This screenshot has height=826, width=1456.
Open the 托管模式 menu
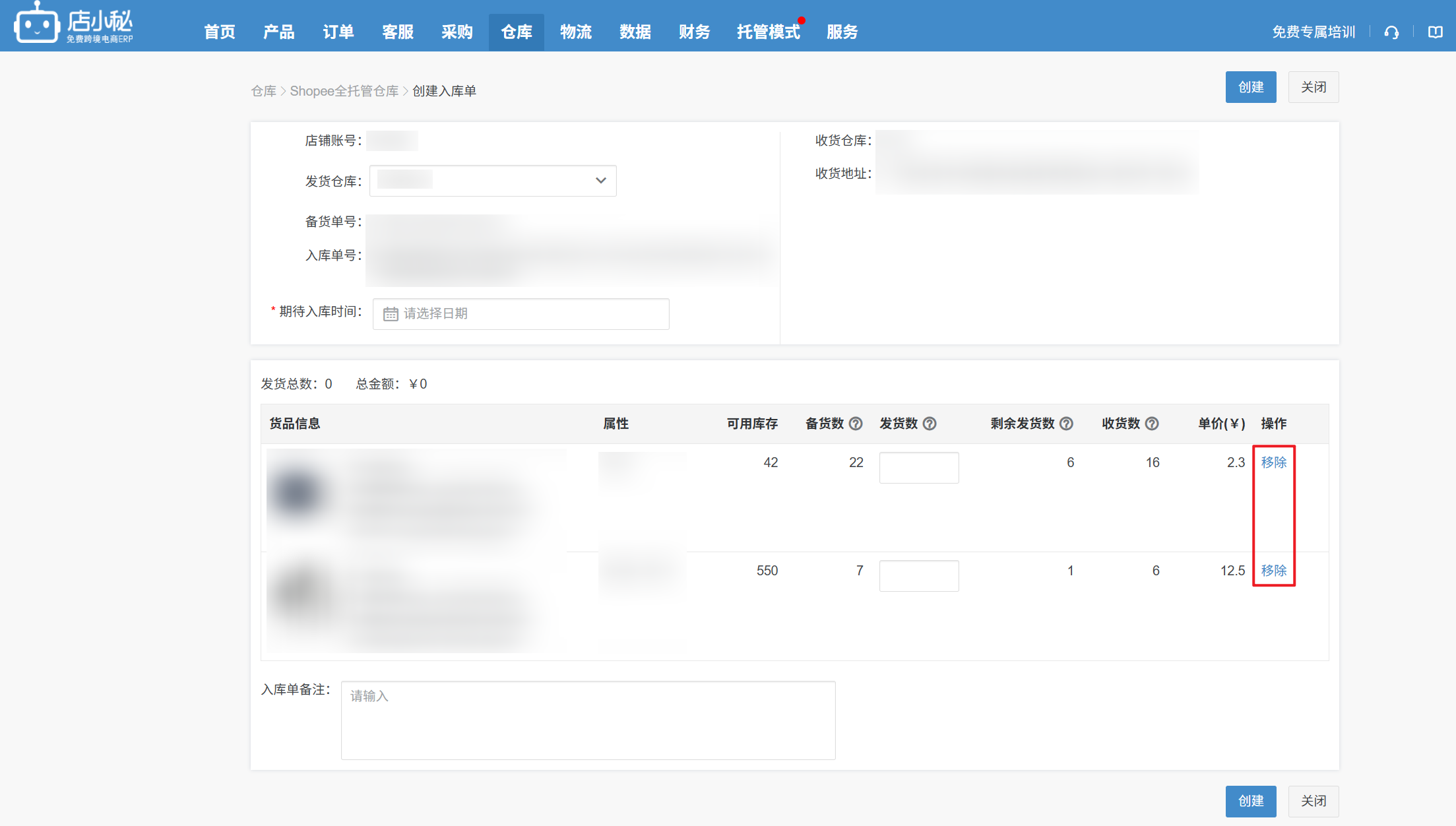click(x=768, y=32)
